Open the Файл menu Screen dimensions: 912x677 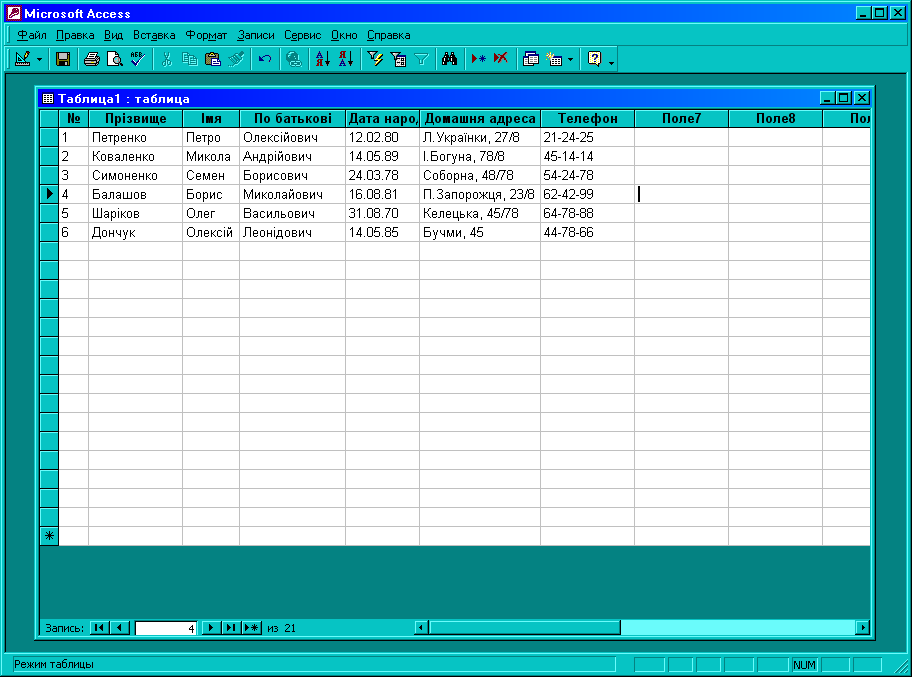pos(31,35)
